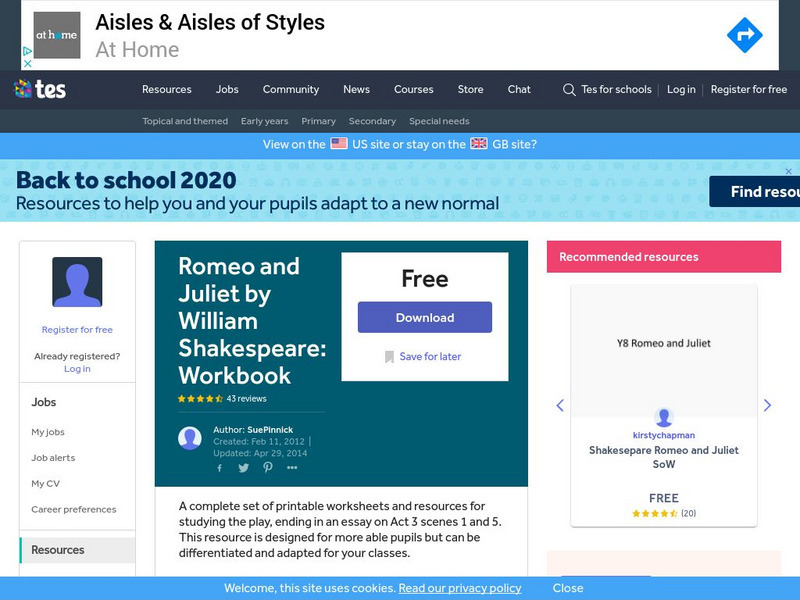
Task: Click the Jobs heading in sidebar
Action: [44, 402]
